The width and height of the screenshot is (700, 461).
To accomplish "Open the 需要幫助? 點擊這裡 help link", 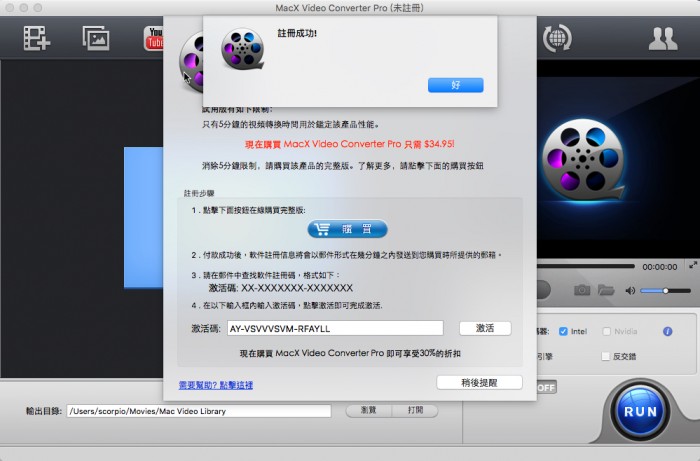I will pos(216,385).
